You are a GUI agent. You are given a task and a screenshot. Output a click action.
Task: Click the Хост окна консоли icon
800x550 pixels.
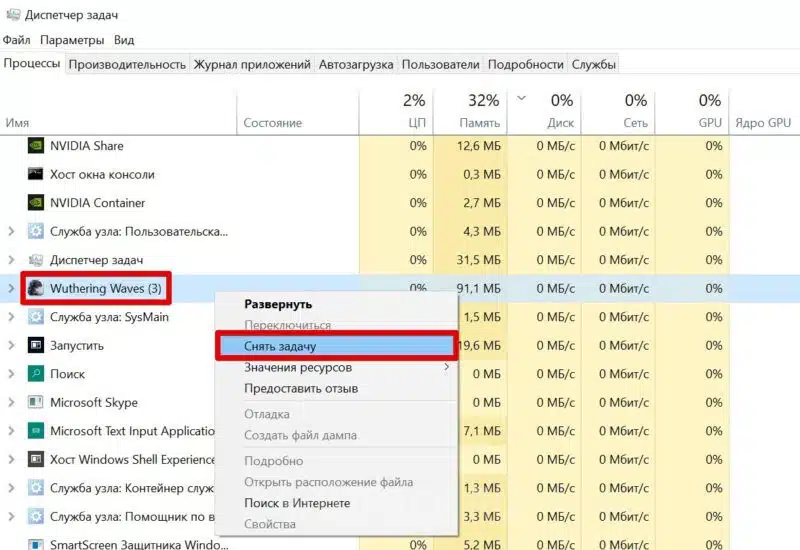point(37,174)
